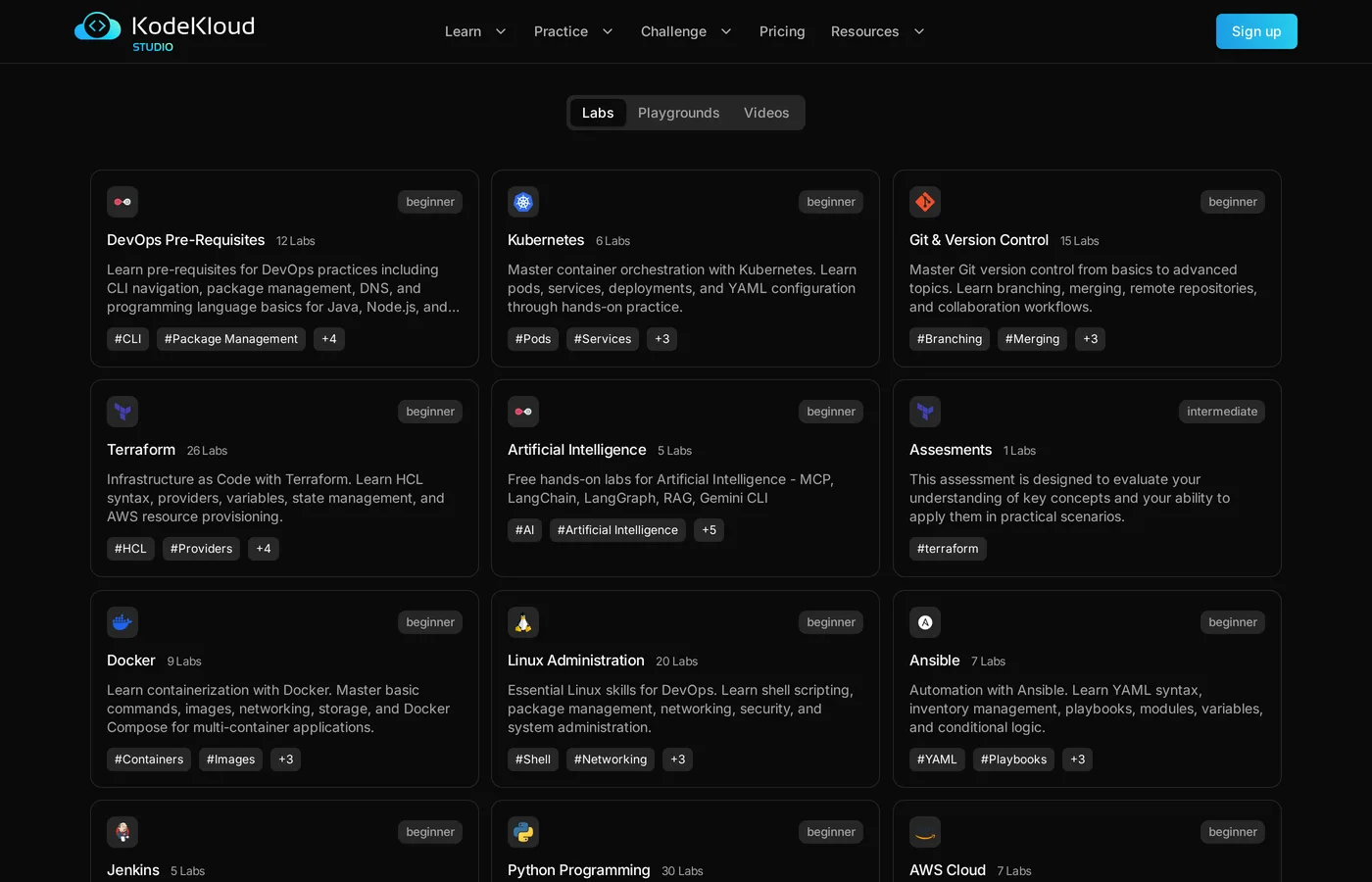Click the Docker whale icon
1372x882 pixels.
click(122, 622)
